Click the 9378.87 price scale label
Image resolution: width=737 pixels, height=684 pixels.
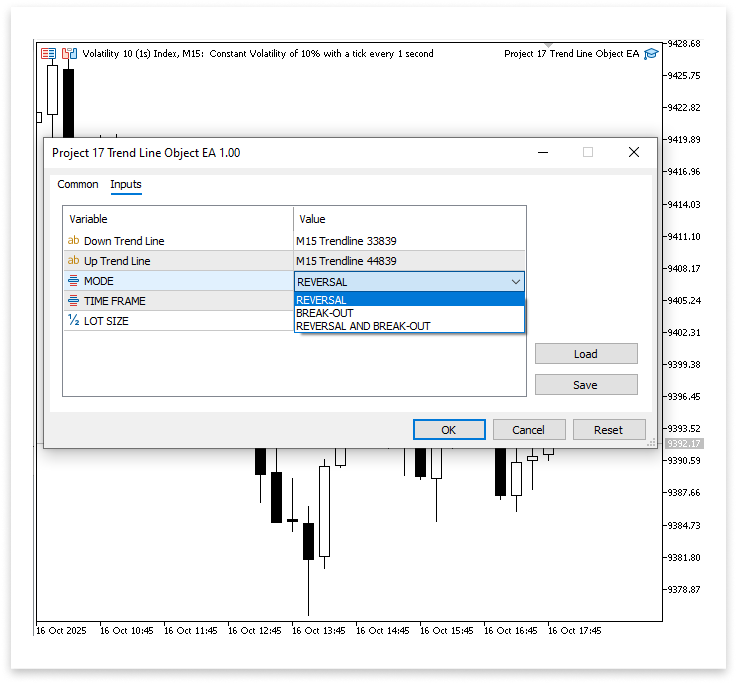coord(684,589)
